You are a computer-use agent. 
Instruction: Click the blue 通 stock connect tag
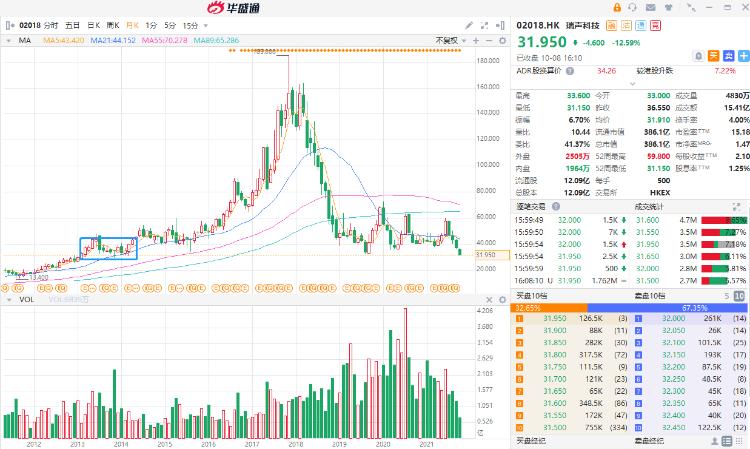pos(641,25)
